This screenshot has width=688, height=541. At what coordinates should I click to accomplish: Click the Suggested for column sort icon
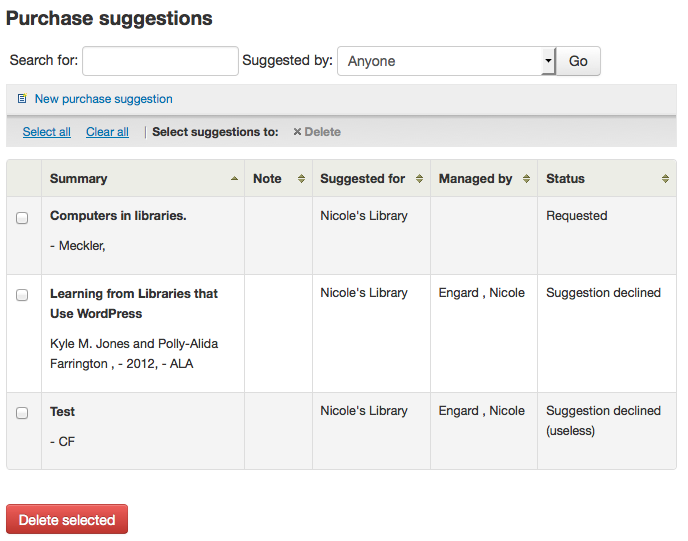tap(419, 179)
